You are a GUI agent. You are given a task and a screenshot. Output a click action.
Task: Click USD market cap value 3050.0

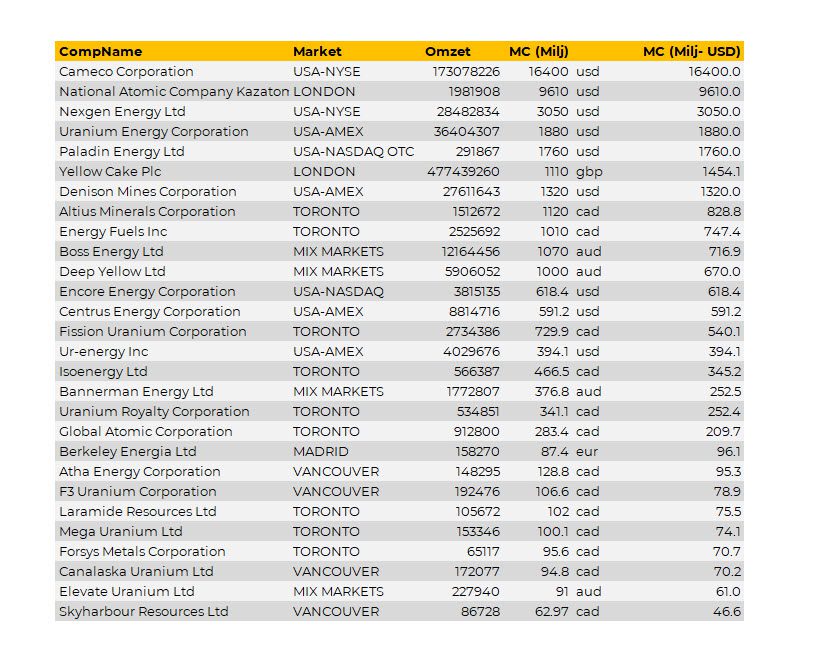[x=718, y=112]
